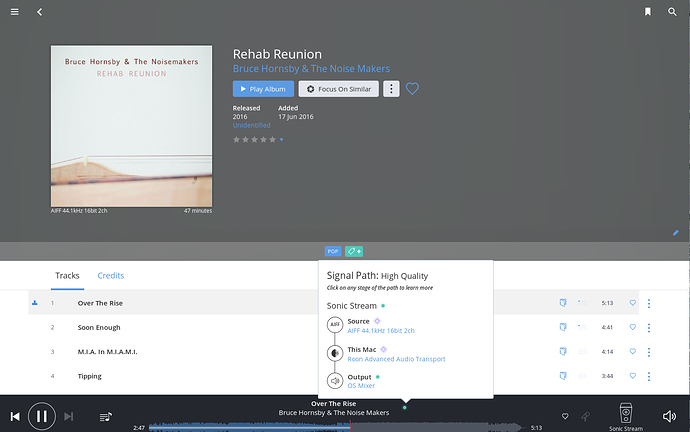
Task: Click tag icon on M.I.A. In M.I.A.M.I. row
Action: [x=563, y=351]
